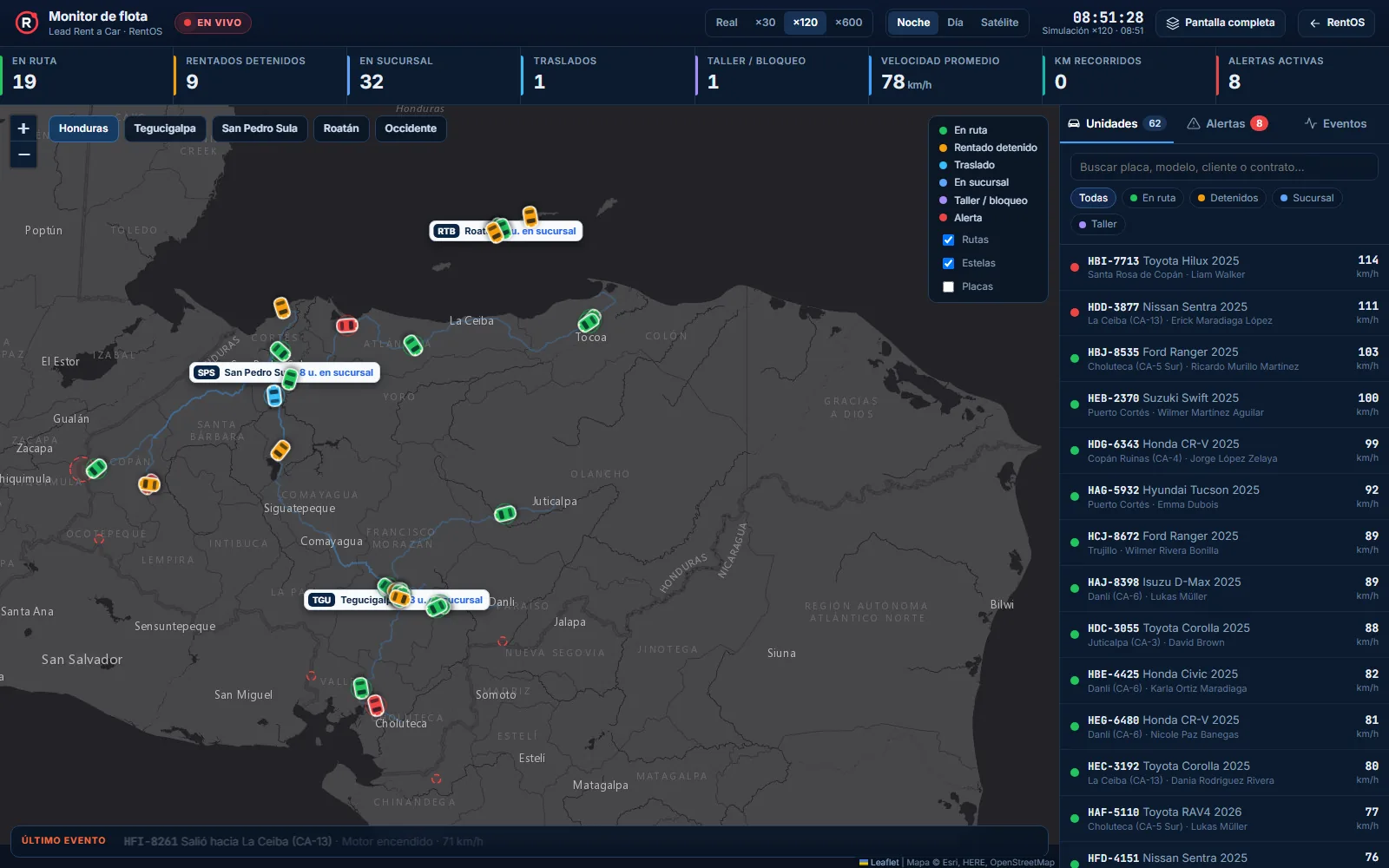Filter units by Sucursal
Image resolution: width=1389 pixels, height=868 pixels.
(x=1307, y=198)
